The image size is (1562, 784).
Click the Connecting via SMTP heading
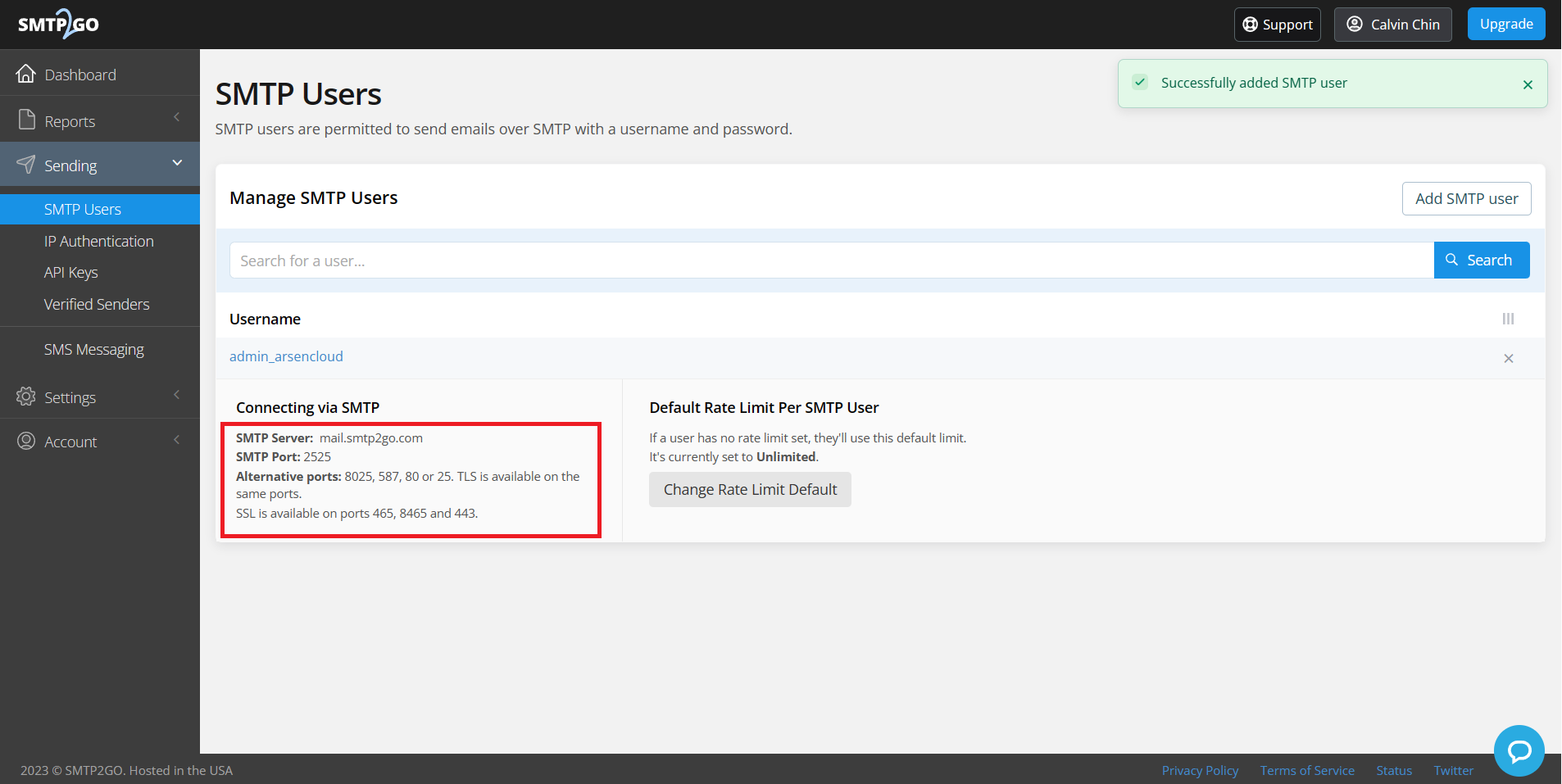pos(307,407)
